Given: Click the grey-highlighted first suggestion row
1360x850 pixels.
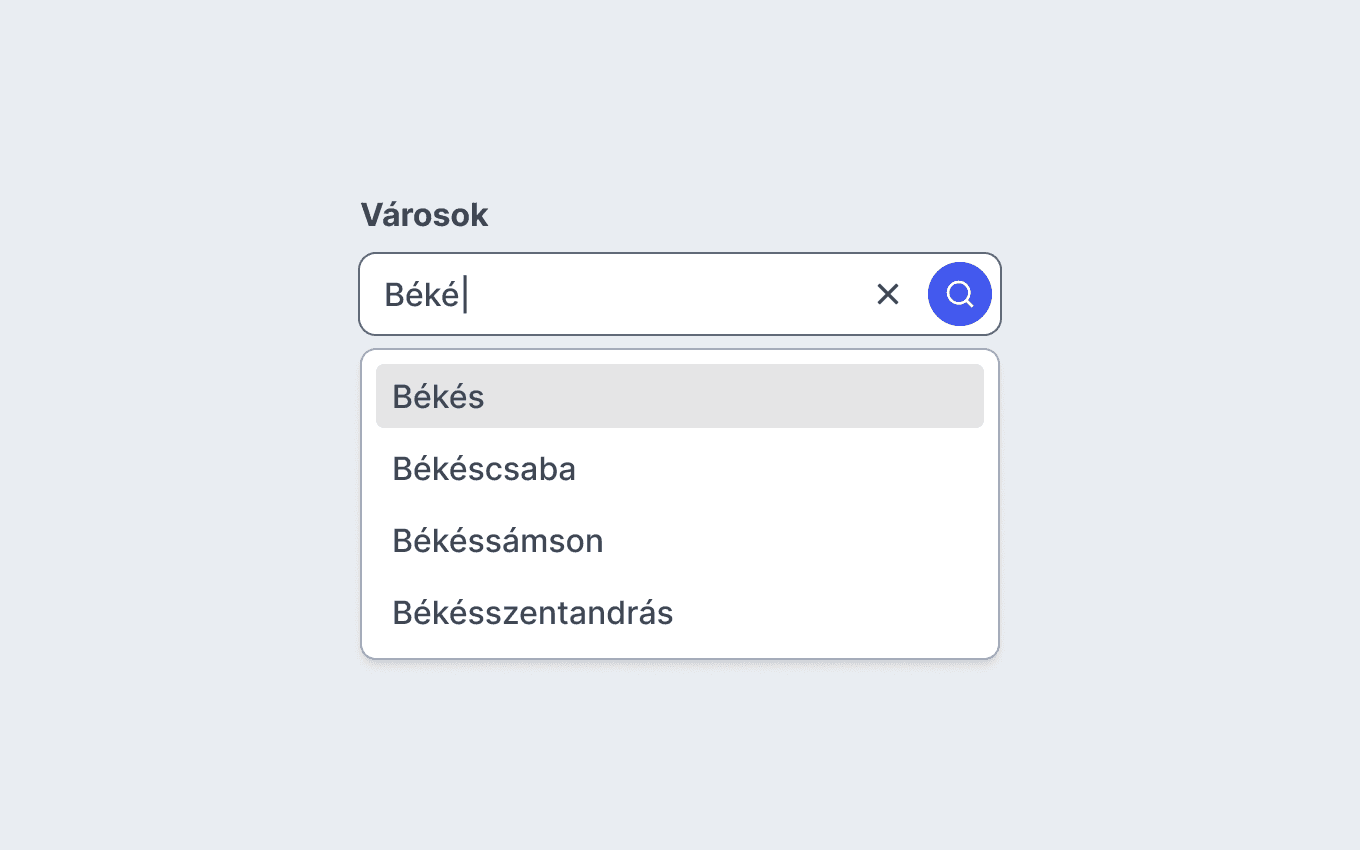Looking at the screenshot, I should point(680,396).
